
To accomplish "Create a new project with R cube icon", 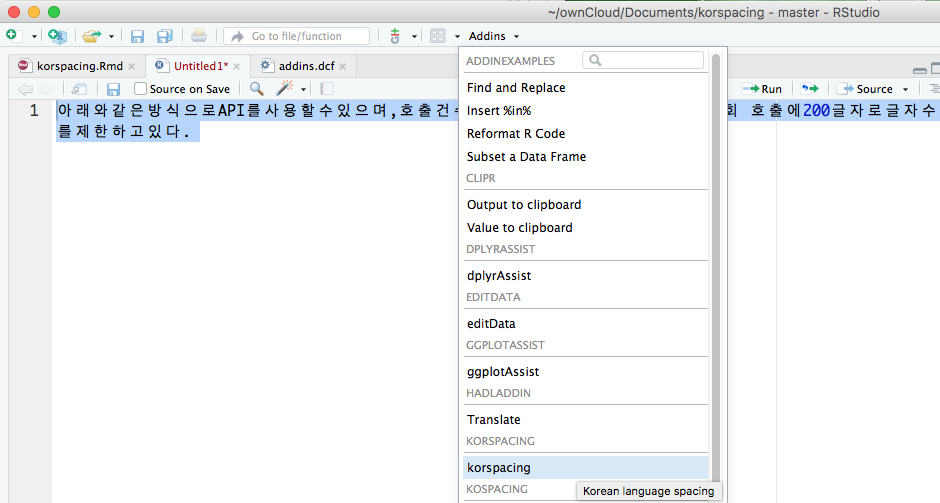I will (x=58, y=36).
